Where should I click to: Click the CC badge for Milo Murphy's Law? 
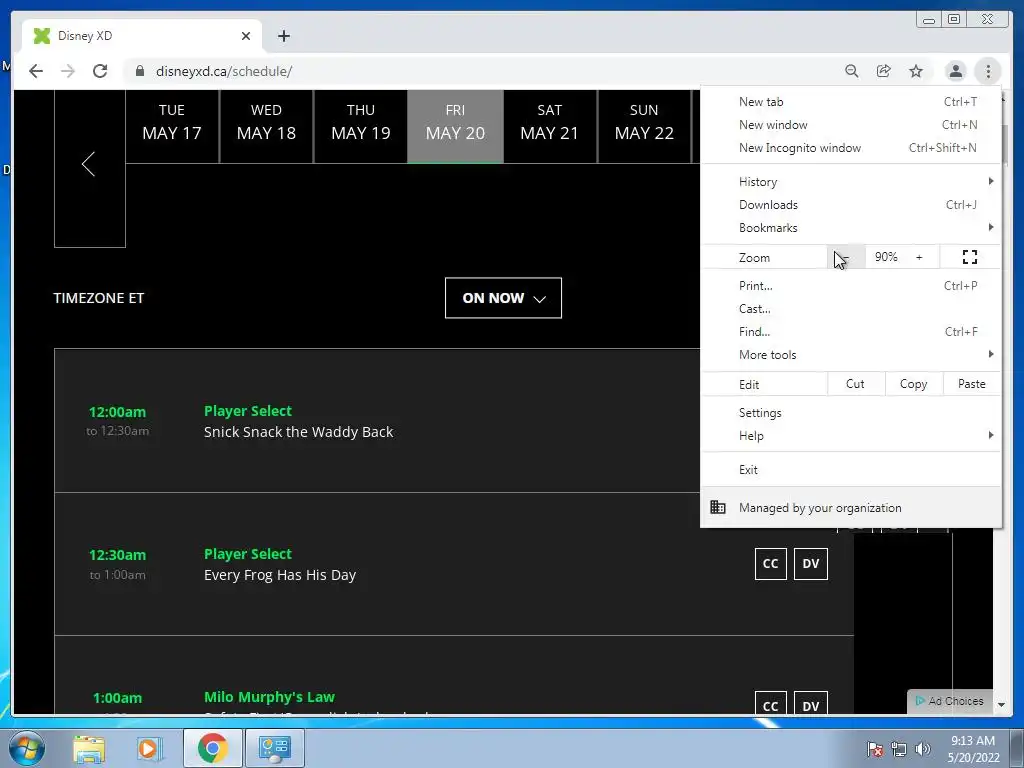(771, 703)
